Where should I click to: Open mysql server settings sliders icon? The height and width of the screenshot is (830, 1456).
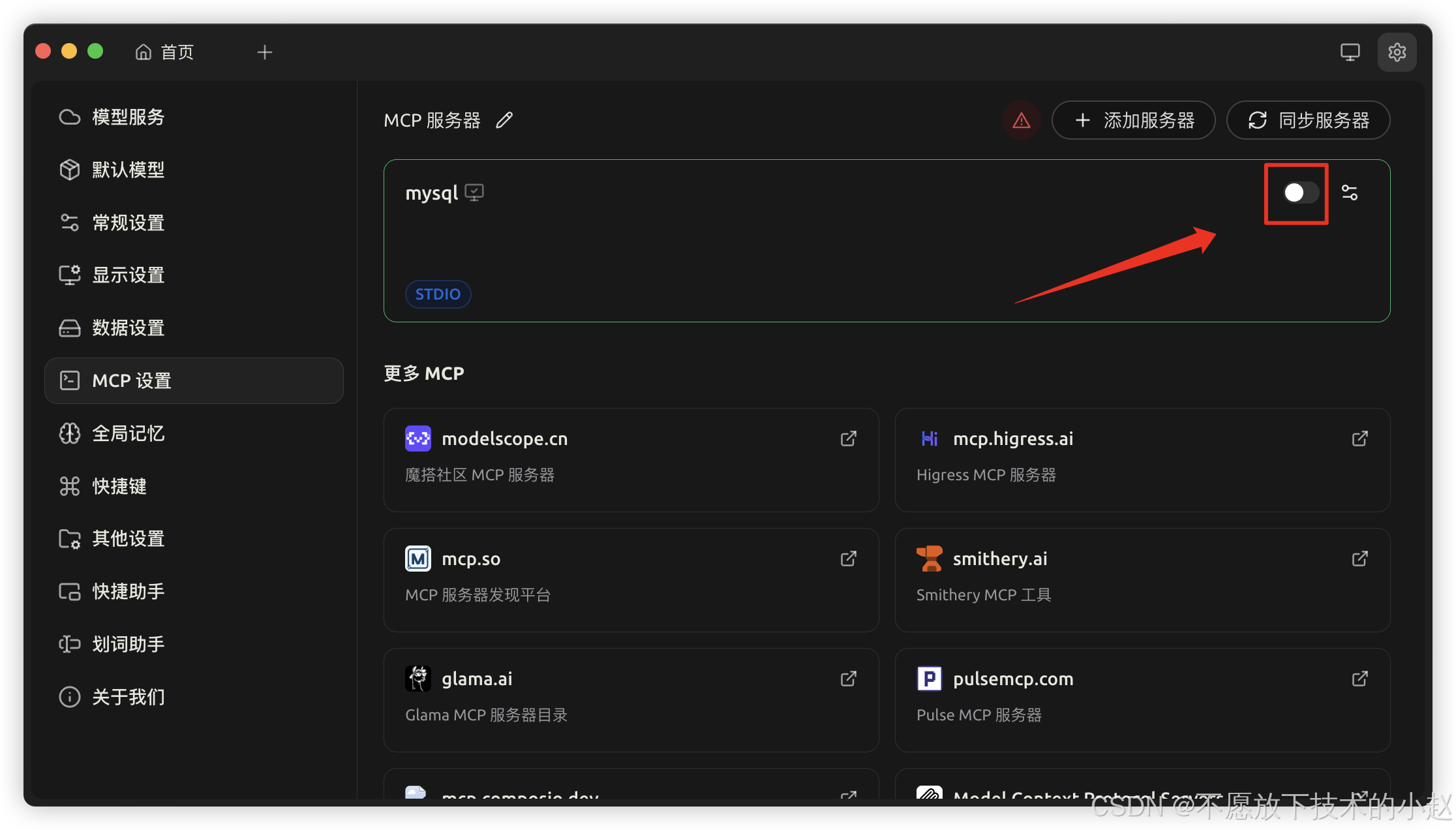pos(1350,192)
